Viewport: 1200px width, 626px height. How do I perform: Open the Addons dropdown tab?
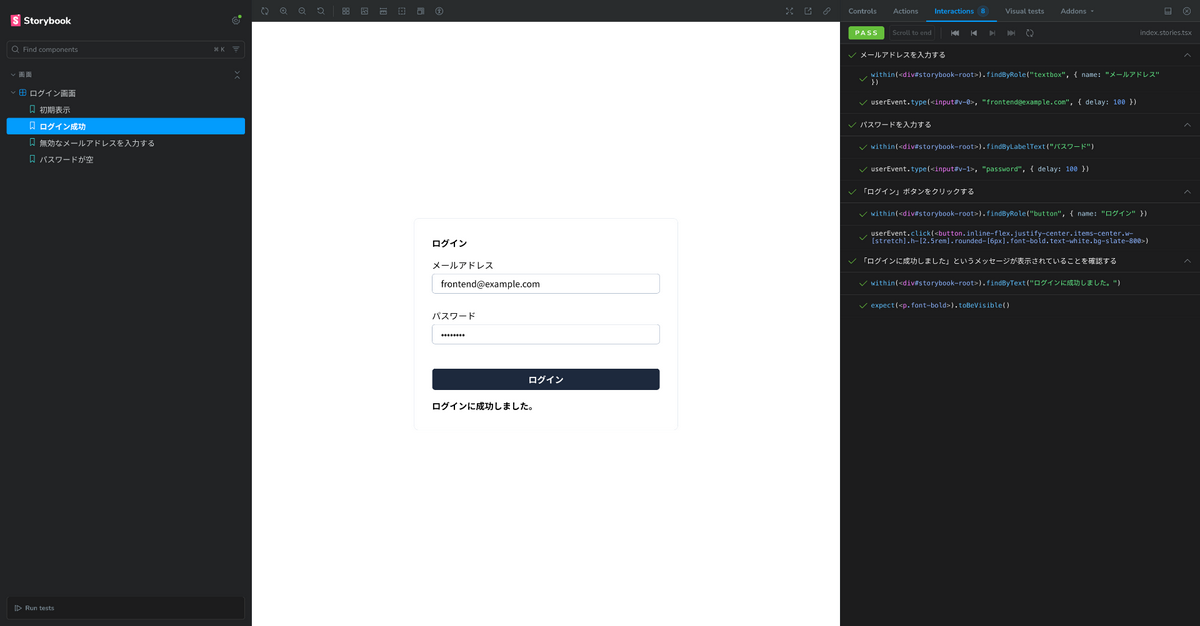click(x=1077, y=11)
